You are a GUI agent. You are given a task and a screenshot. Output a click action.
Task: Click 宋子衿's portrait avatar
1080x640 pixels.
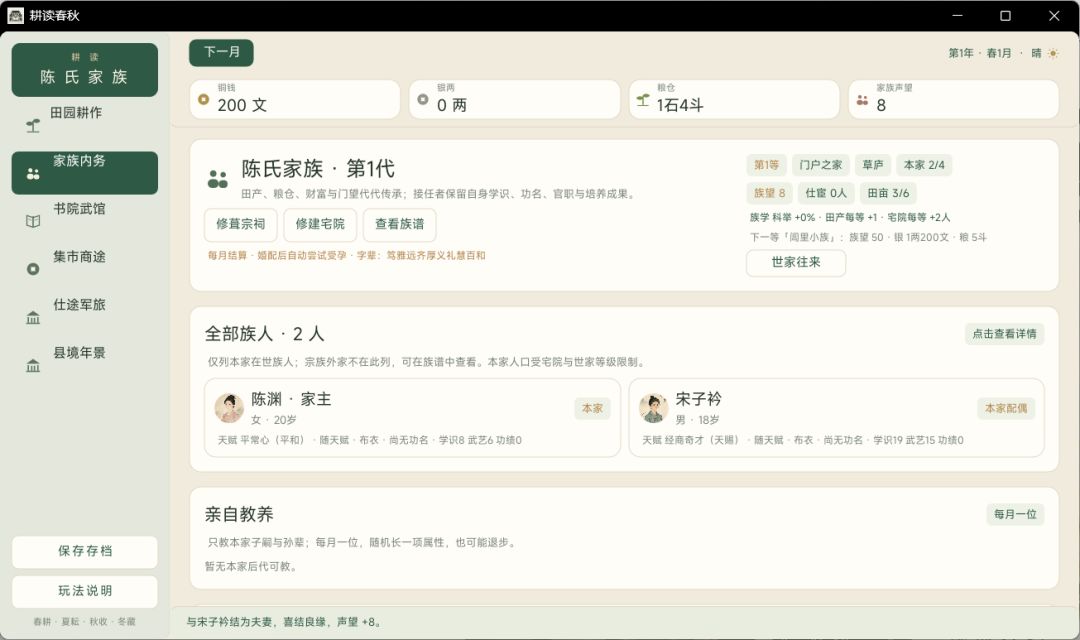[x=654, y=408]
